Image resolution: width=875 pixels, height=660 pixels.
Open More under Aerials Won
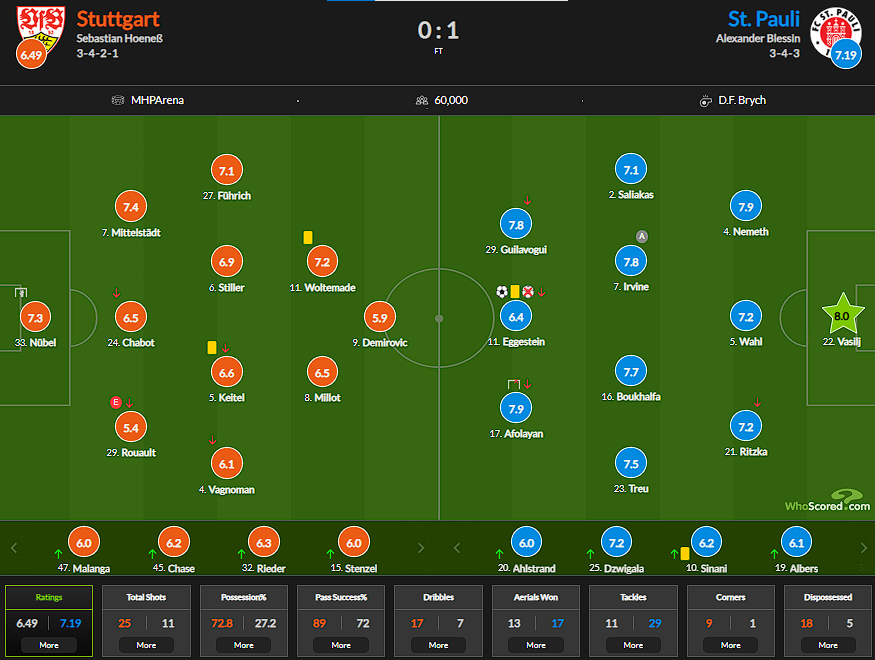coord(536,645)
